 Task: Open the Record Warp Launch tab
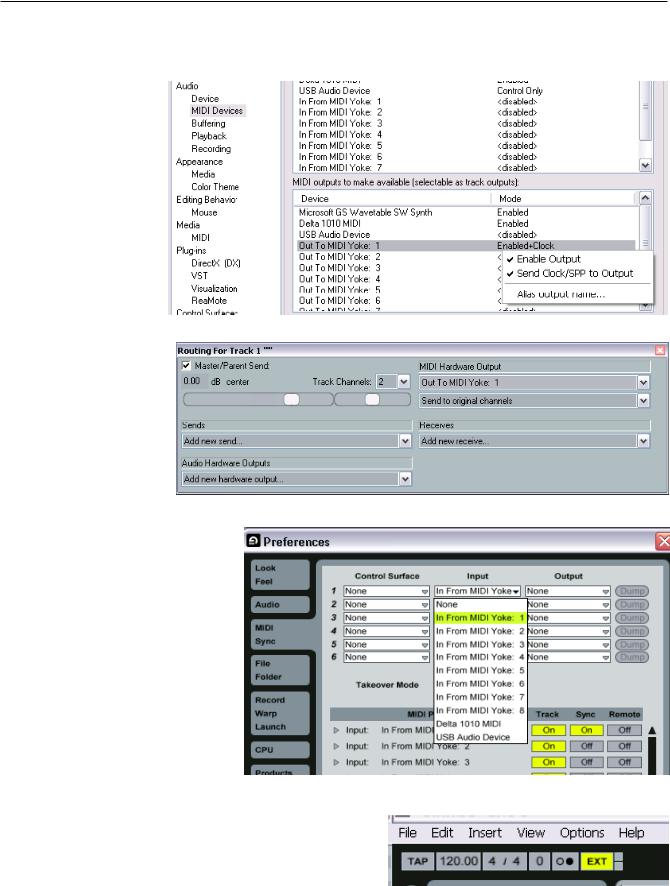pos(280,714)
